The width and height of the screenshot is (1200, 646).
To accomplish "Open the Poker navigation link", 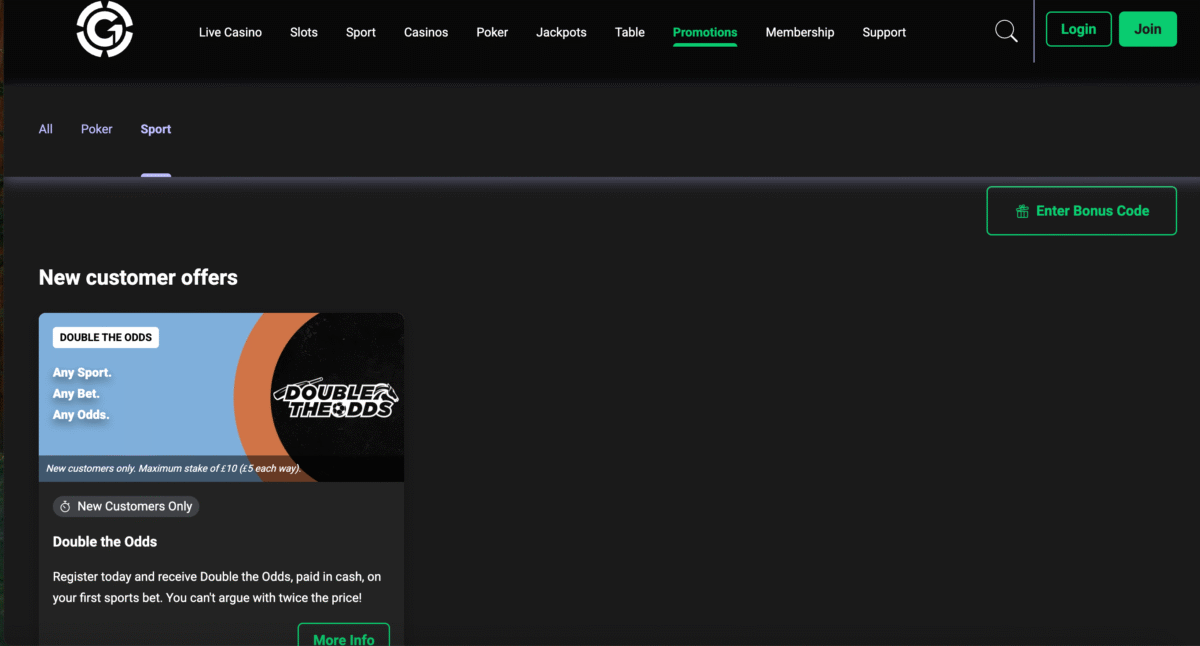I will tap(492, 32).
